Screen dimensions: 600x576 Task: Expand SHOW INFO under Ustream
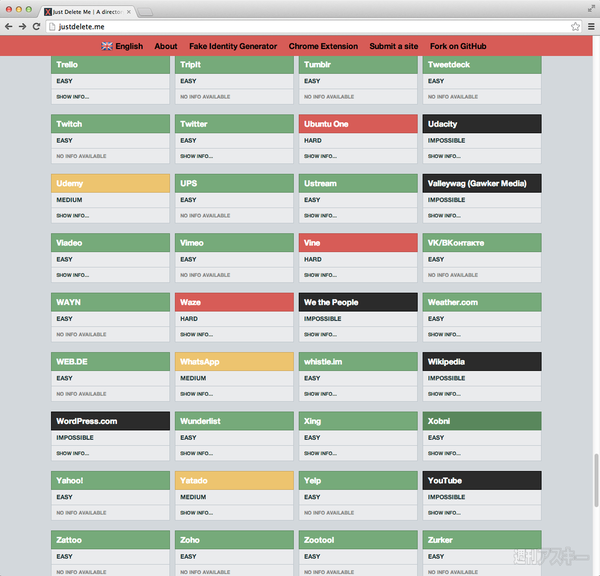(321, 216)
